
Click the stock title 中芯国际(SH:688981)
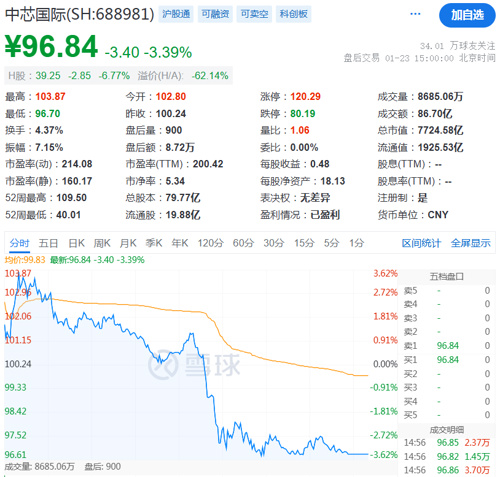point(80,14)
